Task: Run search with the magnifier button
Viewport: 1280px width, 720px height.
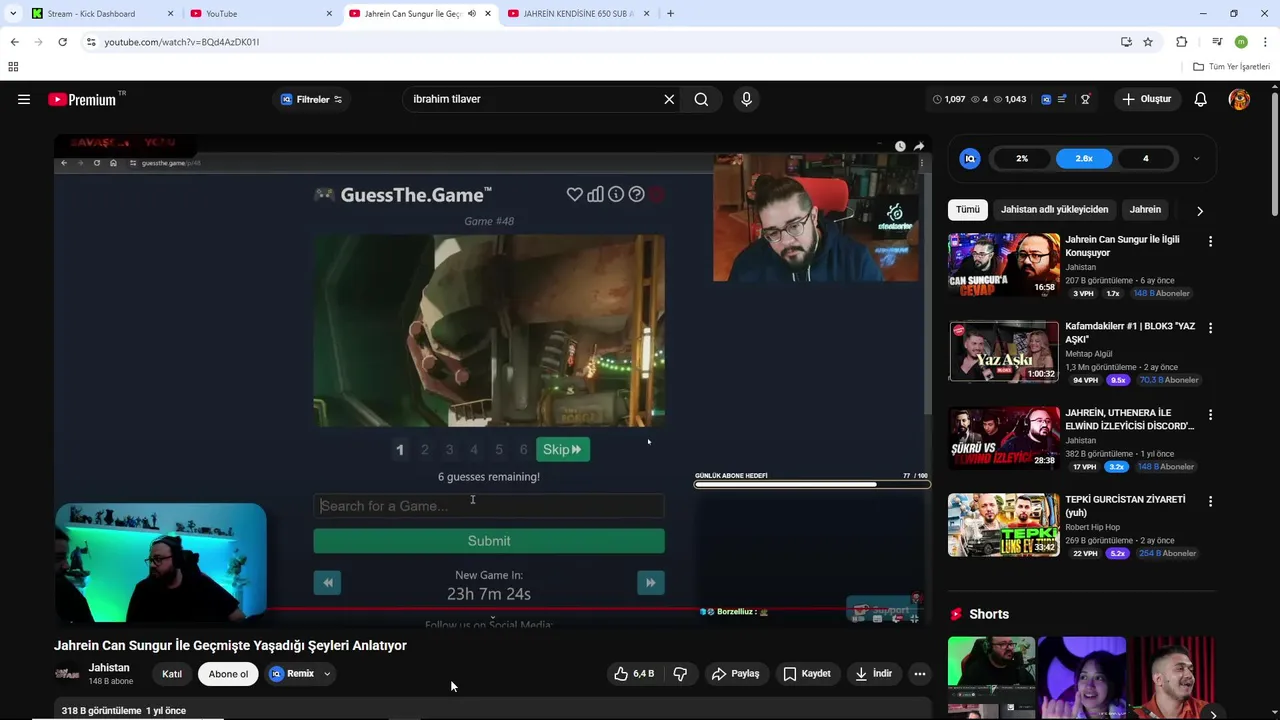Action: coord(701,99)
